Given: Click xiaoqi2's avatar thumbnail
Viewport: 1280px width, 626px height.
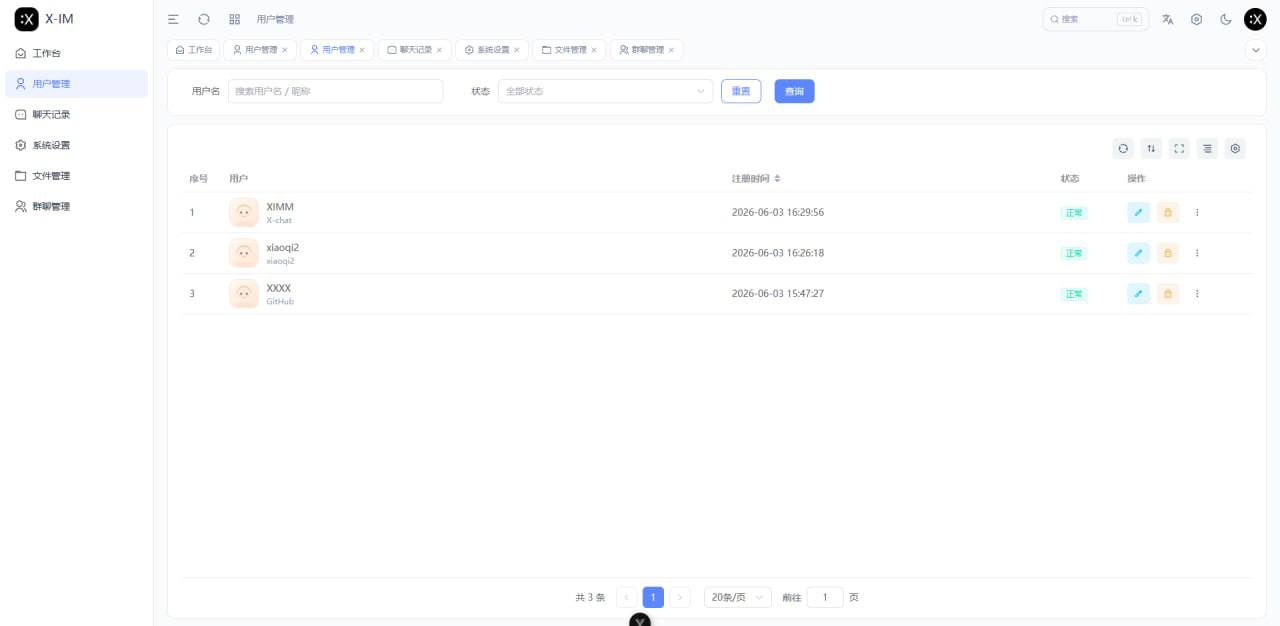Looking at the screenshot, I should (244, 253).
